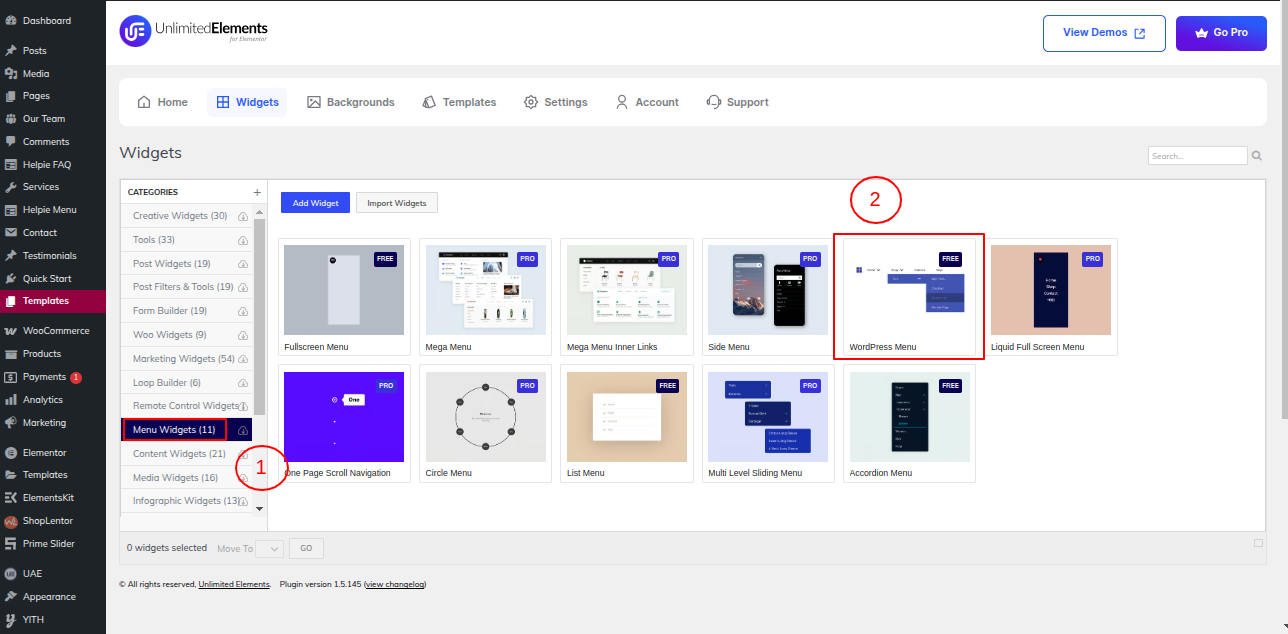Open the Backgrounds tab

351,102
